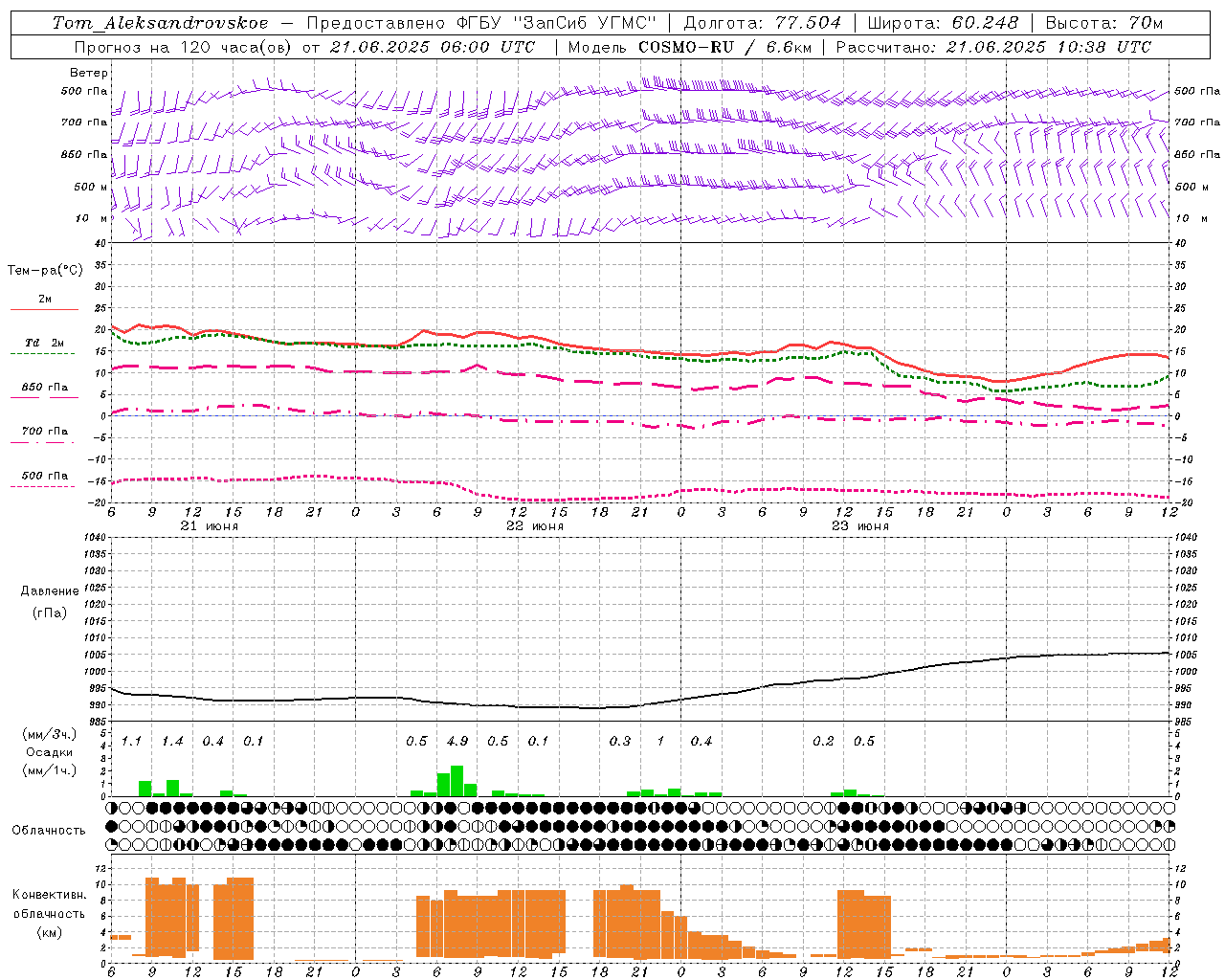The image size is (1225, 980).
Task: Click the 0.3 precipitation total
Action: 620,742
